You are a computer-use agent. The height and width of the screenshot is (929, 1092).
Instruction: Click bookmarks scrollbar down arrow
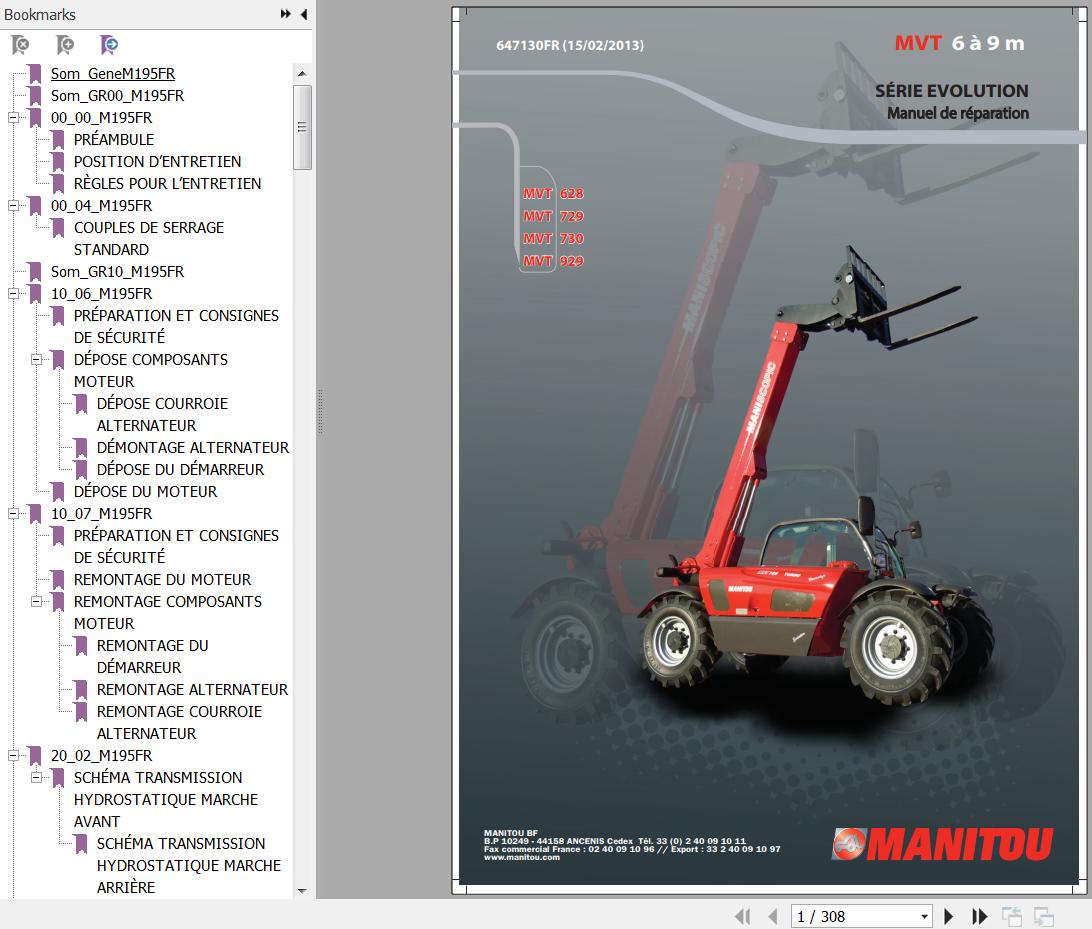302,891
